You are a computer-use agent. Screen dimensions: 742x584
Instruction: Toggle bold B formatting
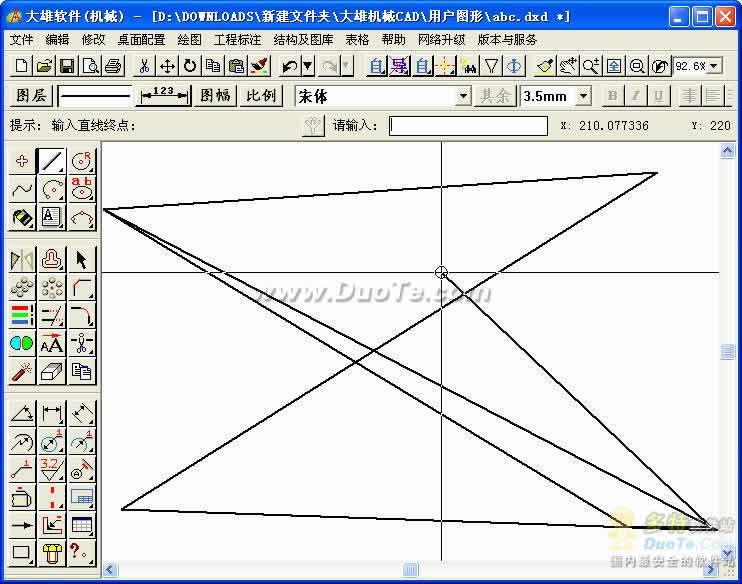click(612, 96)
